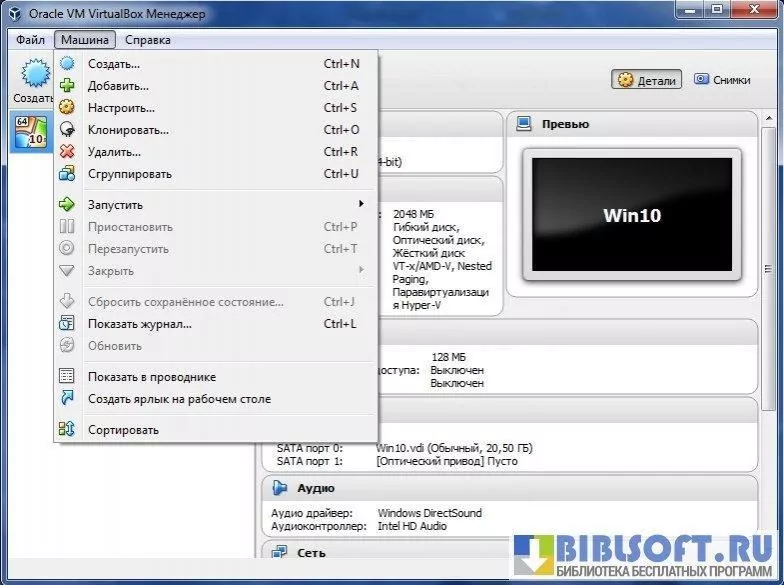The width and height of the screenshot is (784, 585).
Task: Collapse the Аудио section header
Action: click(x=315, y=488)
